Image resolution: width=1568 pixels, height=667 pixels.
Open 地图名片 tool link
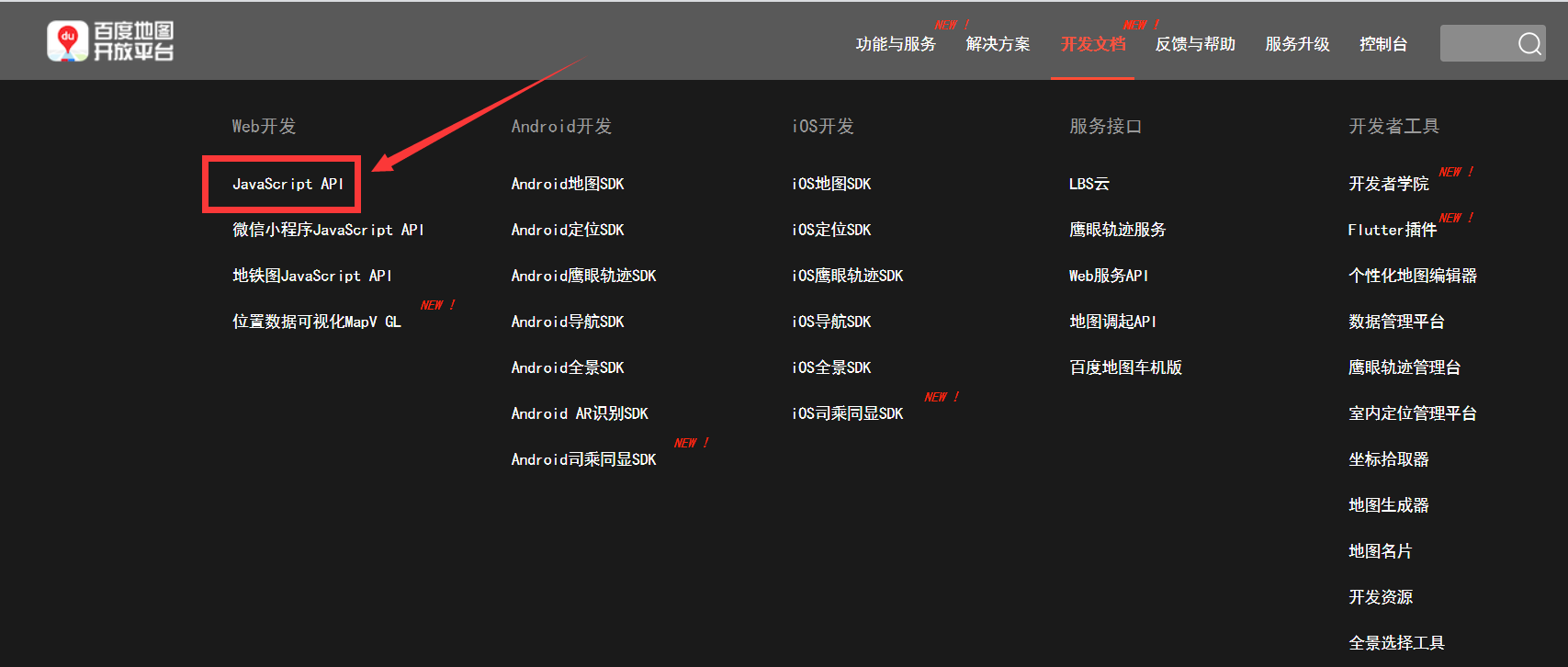(x=1381, y=551)
